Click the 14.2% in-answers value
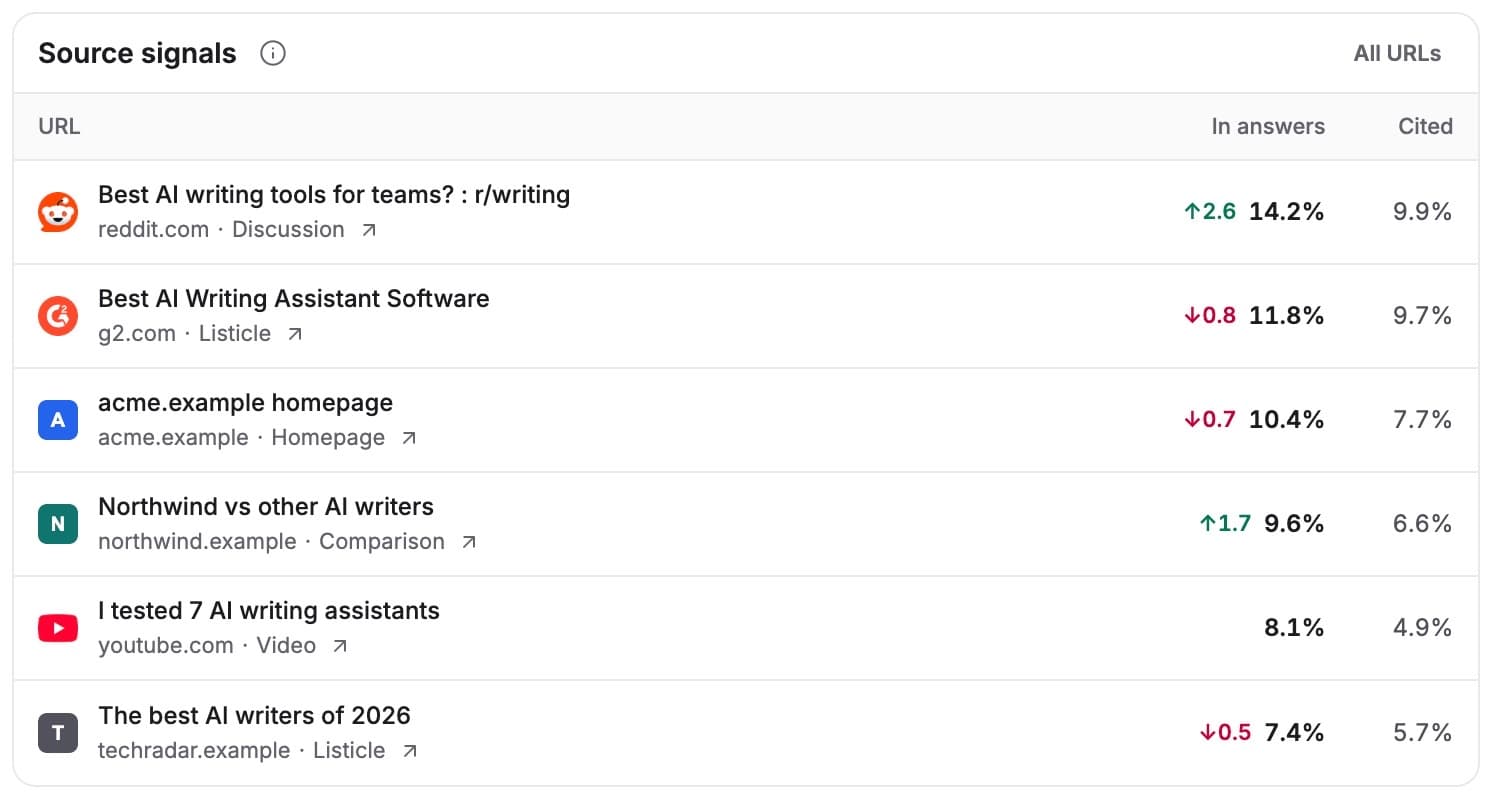This screenshot has width=1492, height=798. [1287, 212]
